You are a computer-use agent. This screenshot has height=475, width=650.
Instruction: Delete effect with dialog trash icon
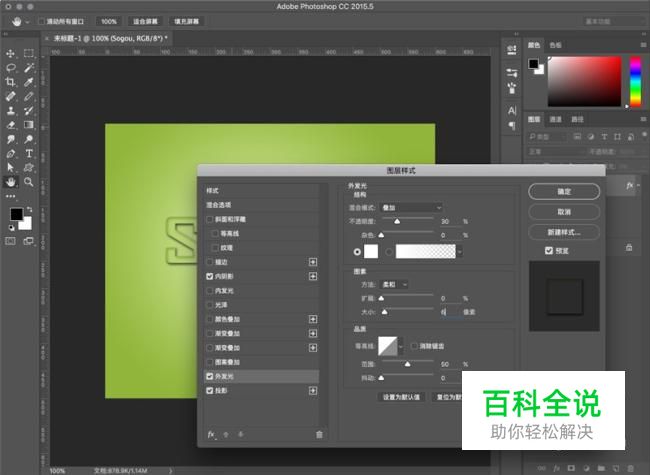click(319, 434)
